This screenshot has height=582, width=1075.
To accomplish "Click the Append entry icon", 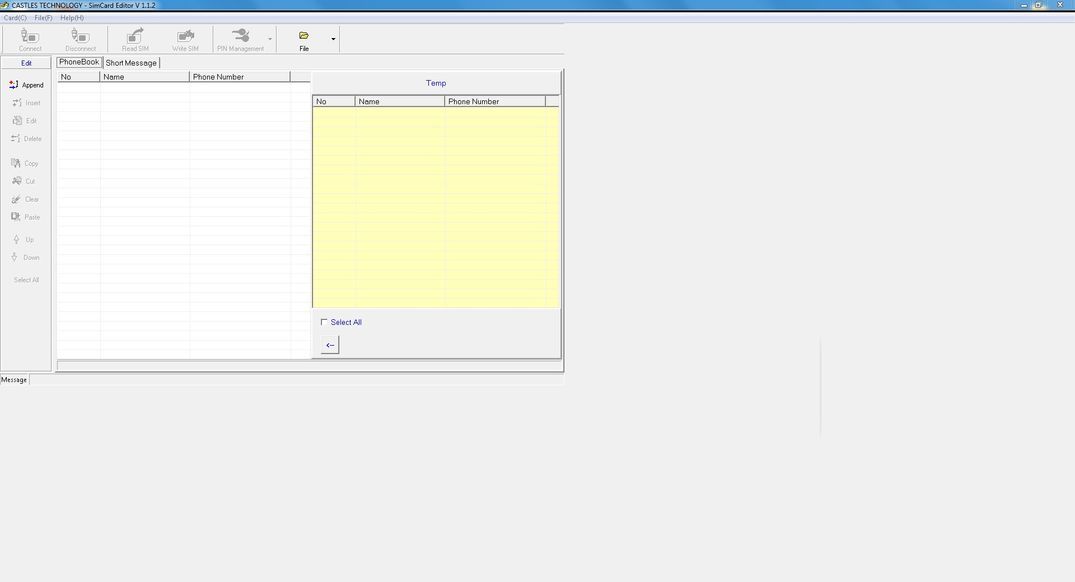I will [x=25, y=84].
